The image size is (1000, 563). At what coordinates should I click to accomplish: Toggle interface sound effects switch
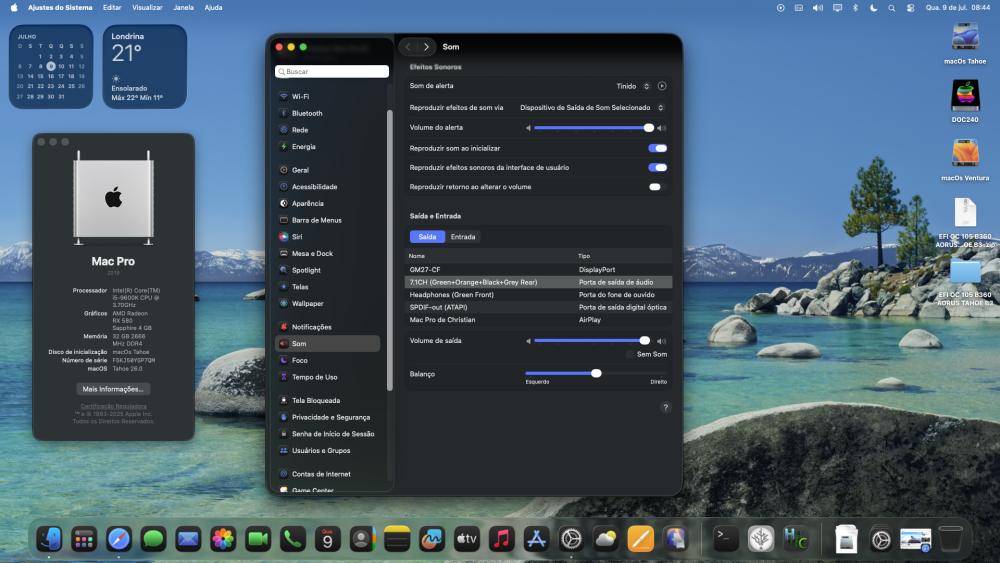658,168
